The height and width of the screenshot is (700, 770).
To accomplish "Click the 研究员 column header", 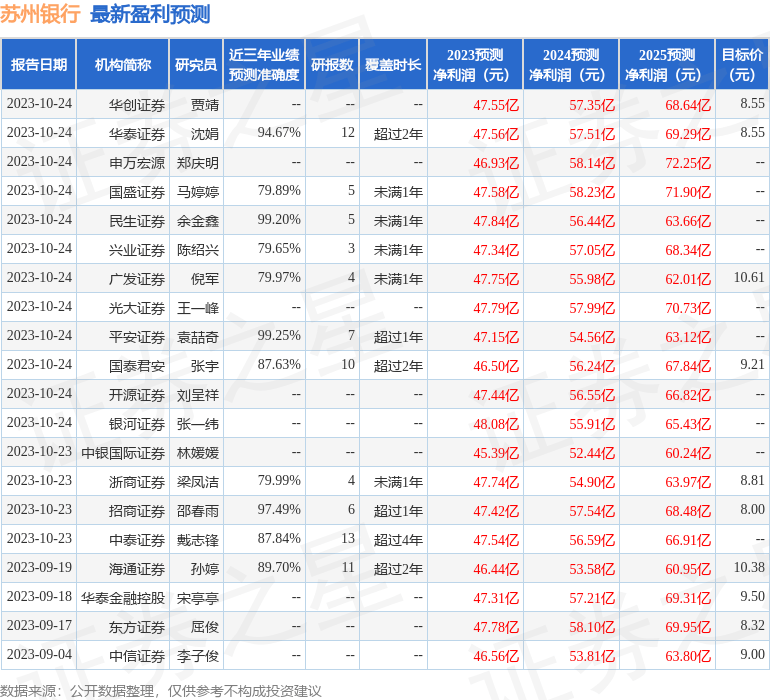I will [x=195, y=65].
